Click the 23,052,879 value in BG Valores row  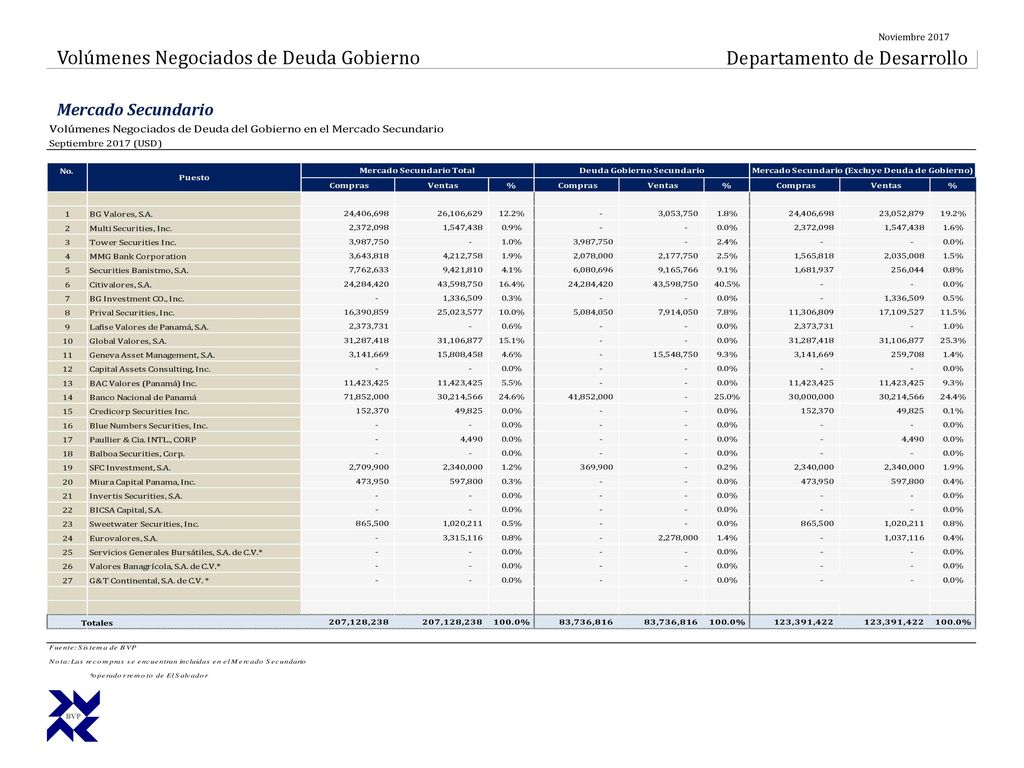pyautogui.click(x=901, y=214)
